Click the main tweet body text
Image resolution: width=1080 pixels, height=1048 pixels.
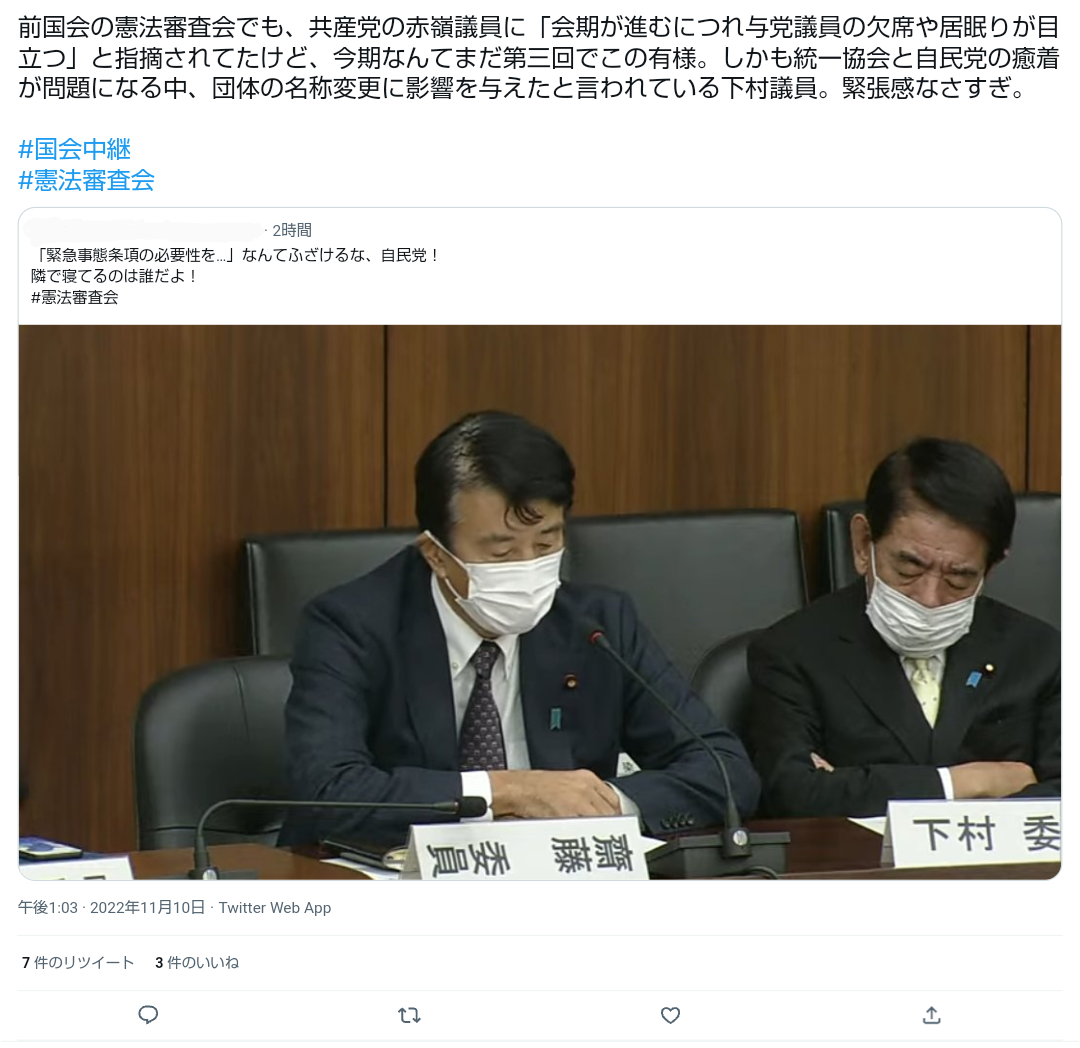coord(539,58)
